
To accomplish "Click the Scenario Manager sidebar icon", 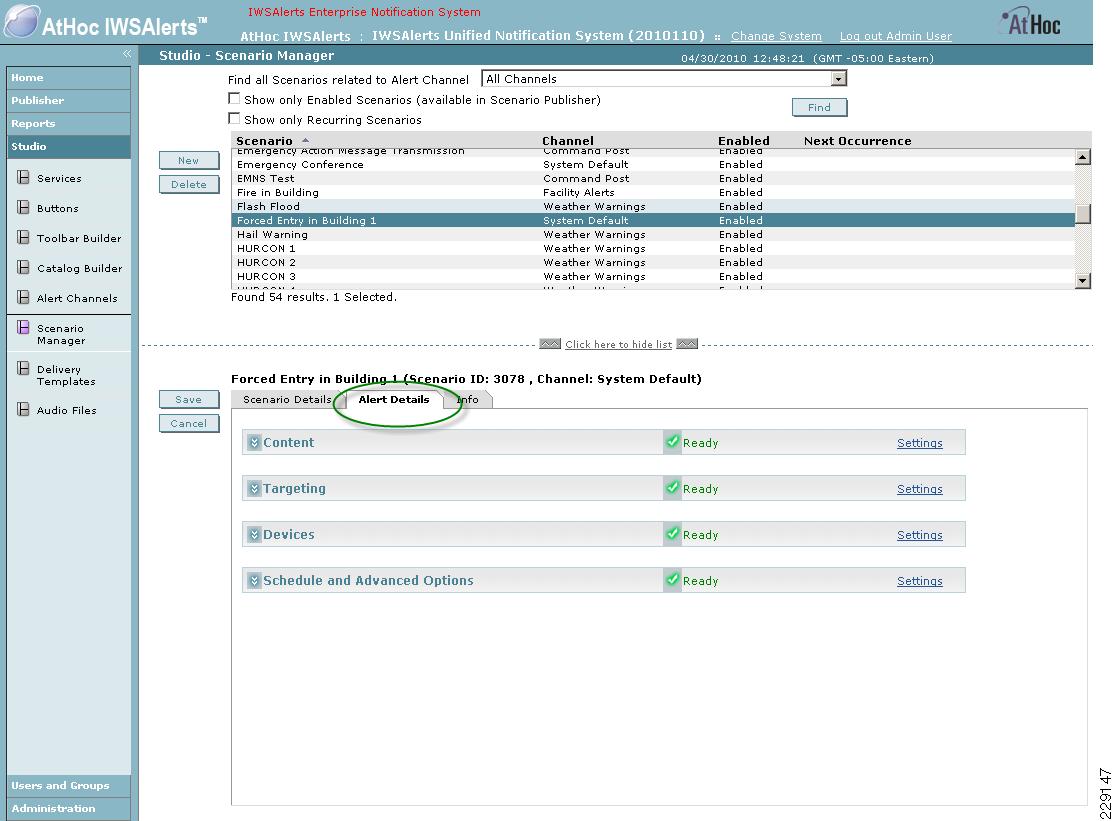I will (23, 328).
